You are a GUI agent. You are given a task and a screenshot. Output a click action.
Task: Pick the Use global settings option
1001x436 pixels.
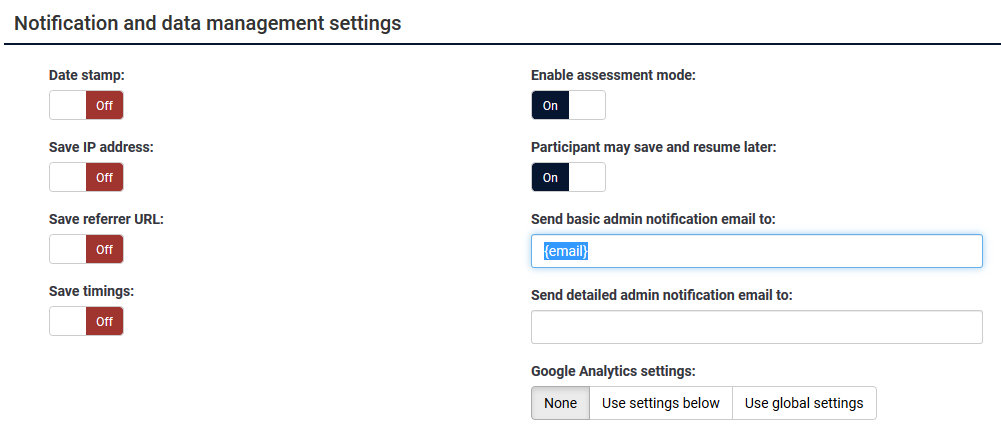(804, 403)
